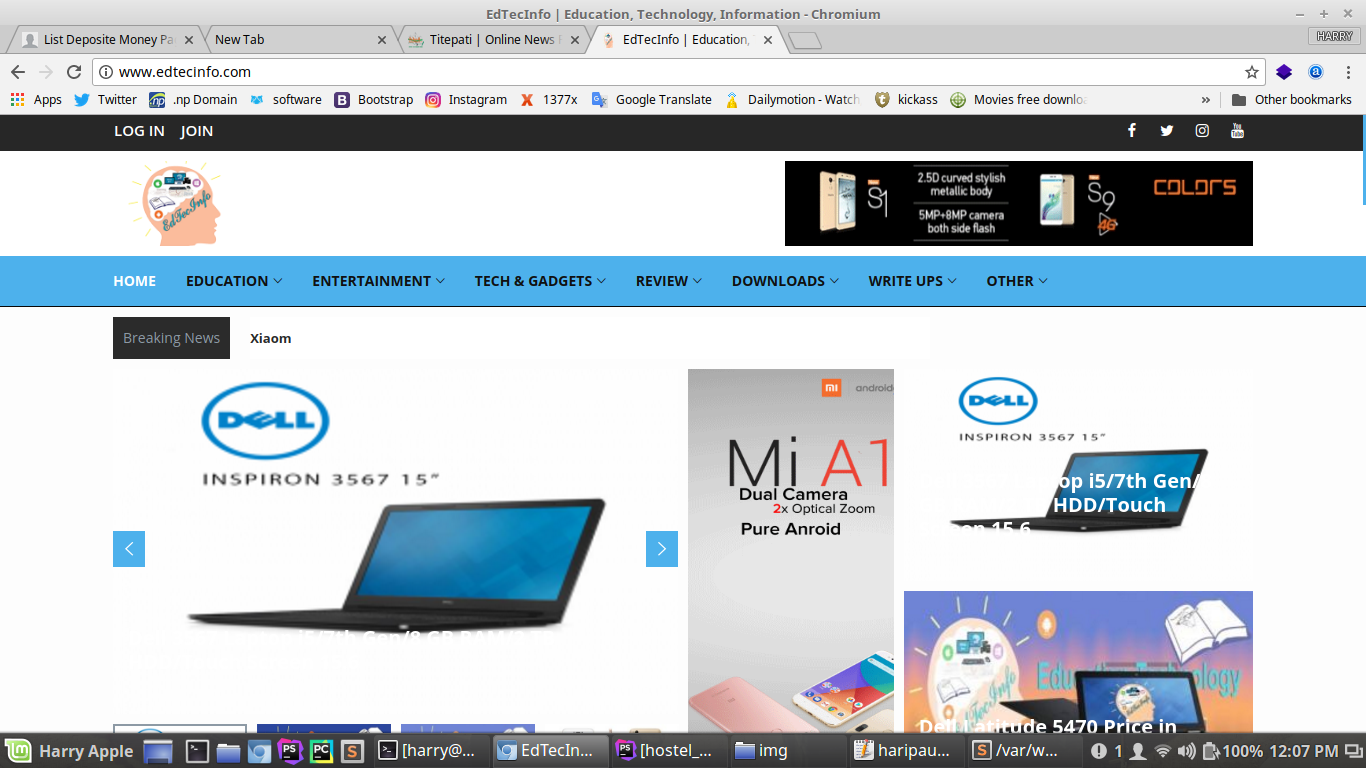The height and width of the screenshot is (768, 1366).
Task: Click the EdTecInfo site logo
Action: pos(177,206)
